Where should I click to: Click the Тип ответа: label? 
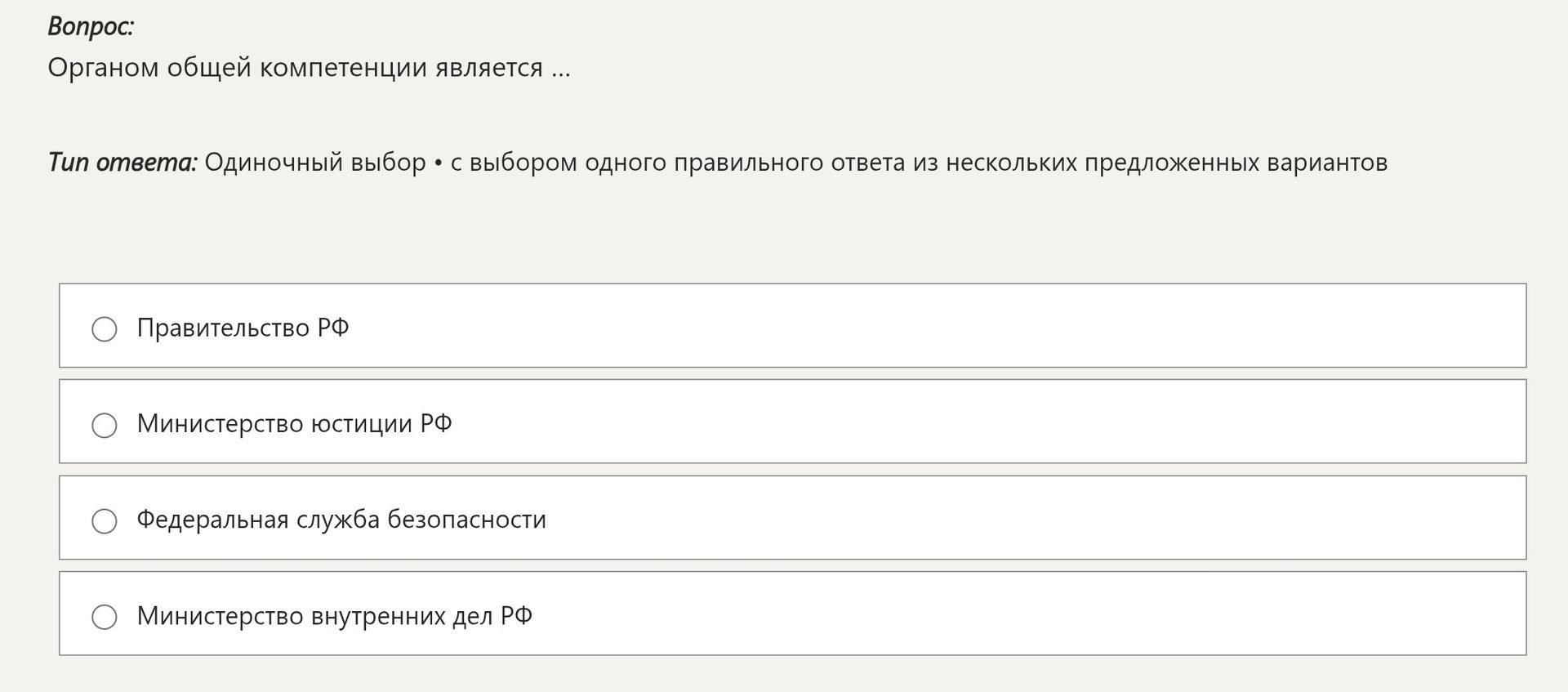pyautogui.click(x=122, y=163)
